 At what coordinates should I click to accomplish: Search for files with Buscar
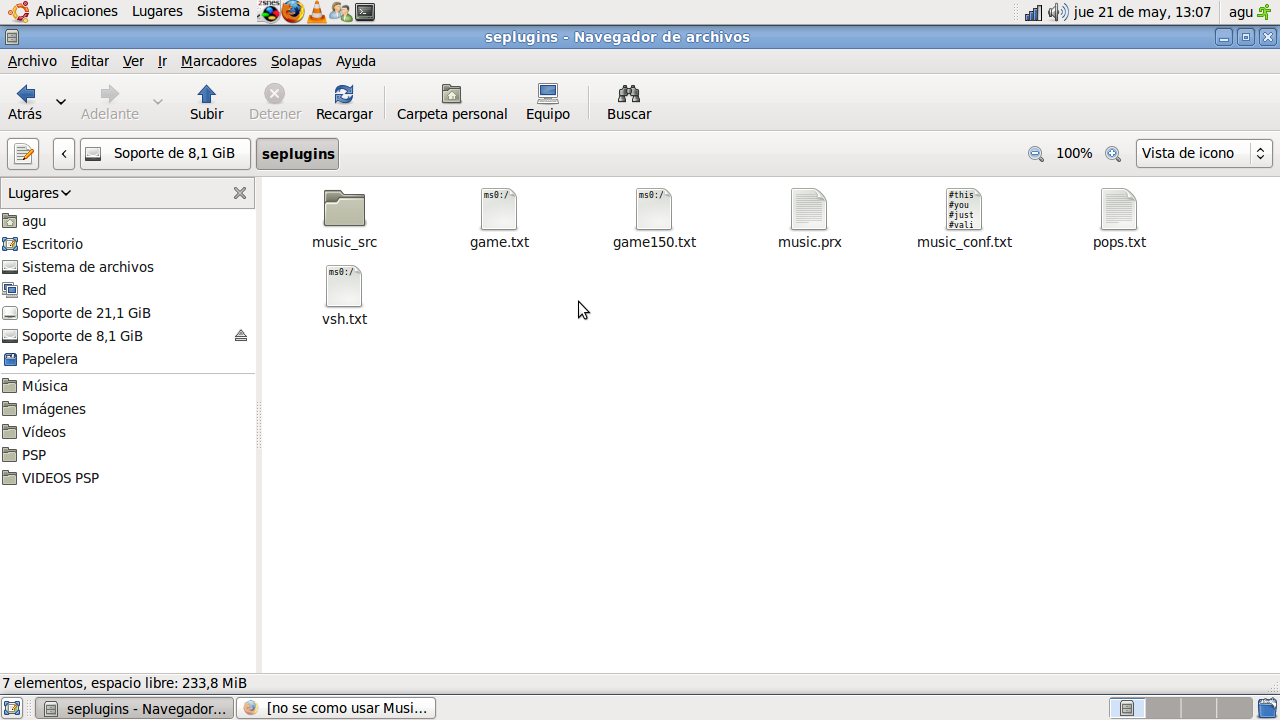pyautogui.click(x=629, y=103)
